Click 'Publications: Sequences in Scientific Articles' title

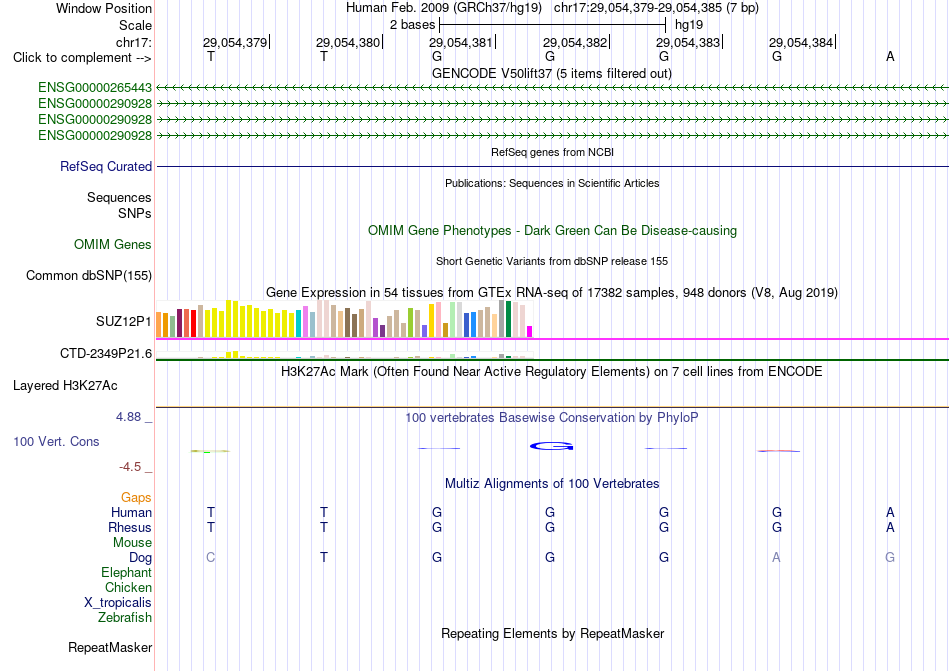[552, 183]
